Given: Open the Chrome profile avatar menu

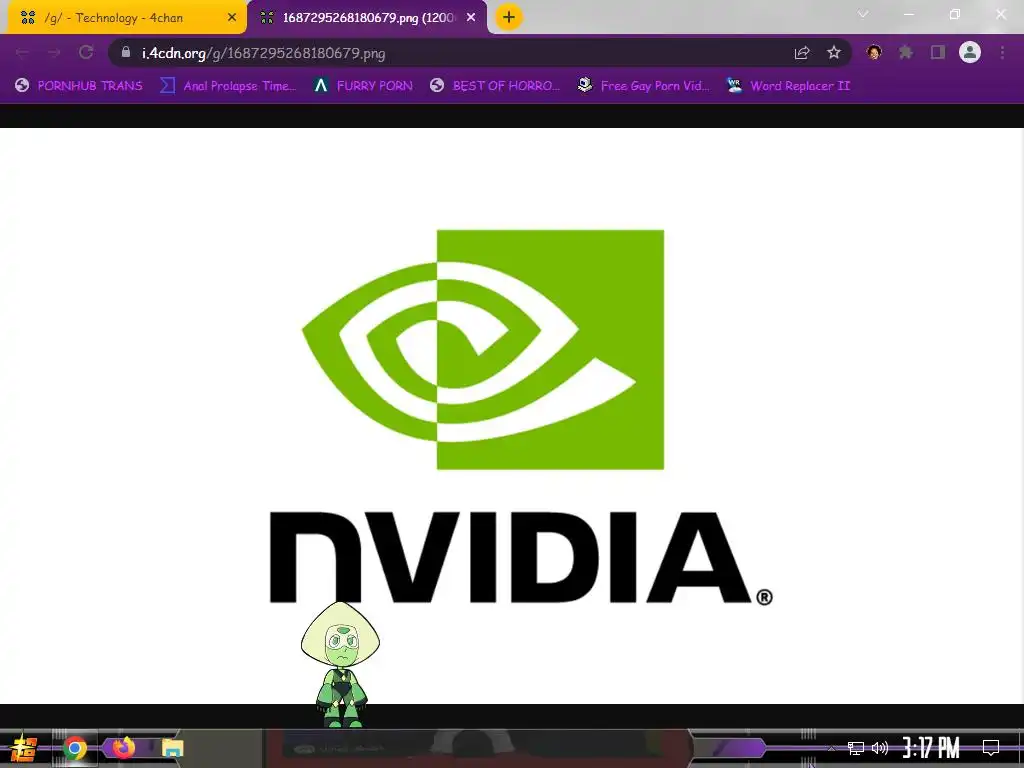Looking at the screenshot, I should (970, 52).
